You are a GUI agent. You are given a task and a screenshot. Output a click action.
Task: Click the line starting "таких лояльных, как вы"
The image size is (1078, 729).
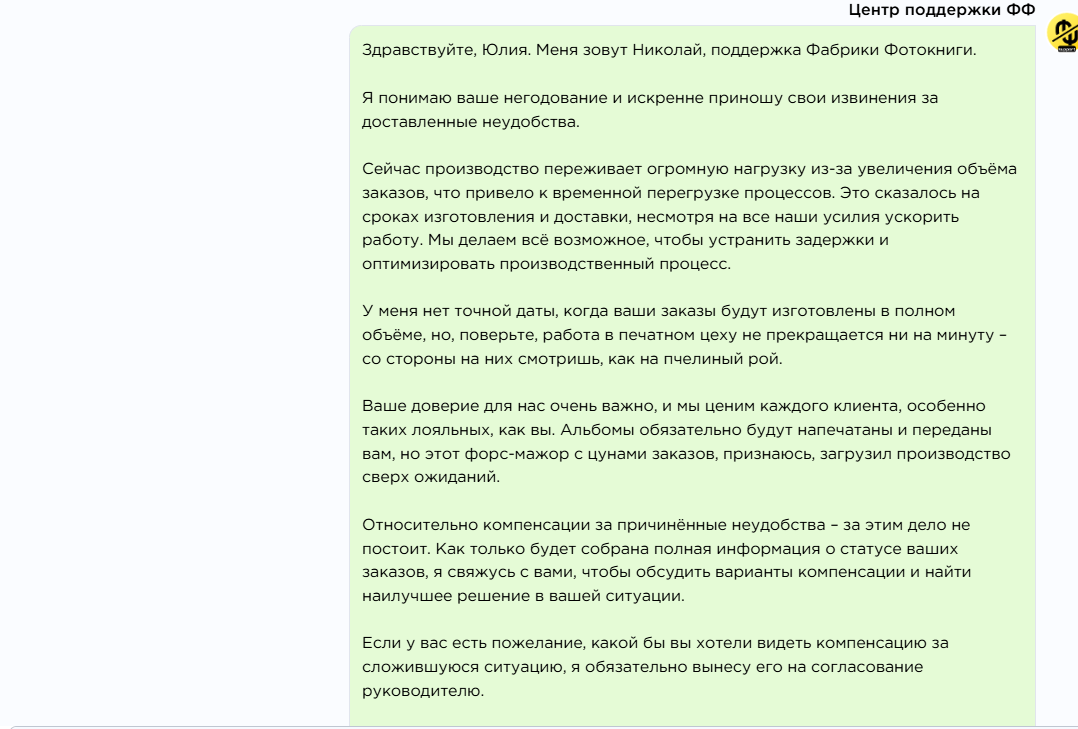[x=676, y=430]
